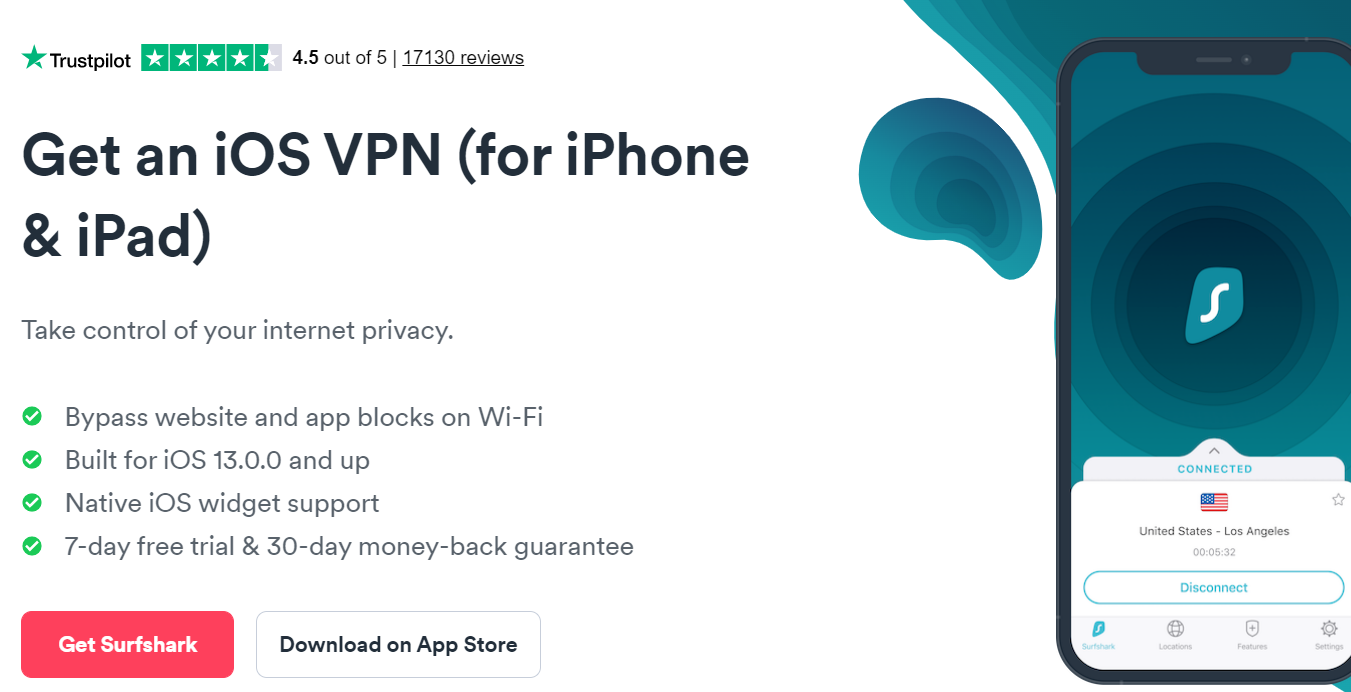Open the 17130 reviews link
1351x692 pixels.
(x=463, y=58)
